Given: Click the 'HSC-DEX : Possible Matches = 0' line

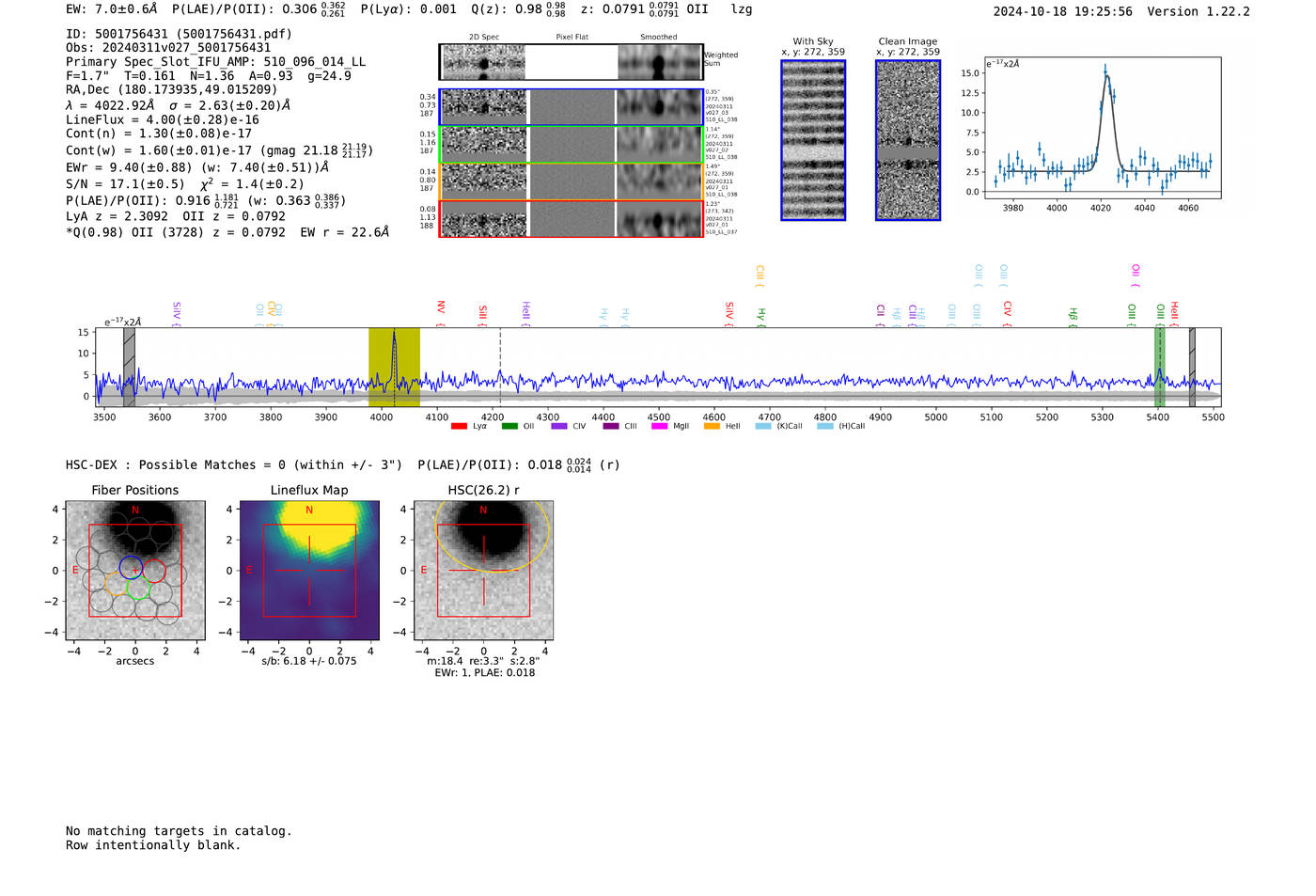Looking at the screenshot, I should coord(234,465).
